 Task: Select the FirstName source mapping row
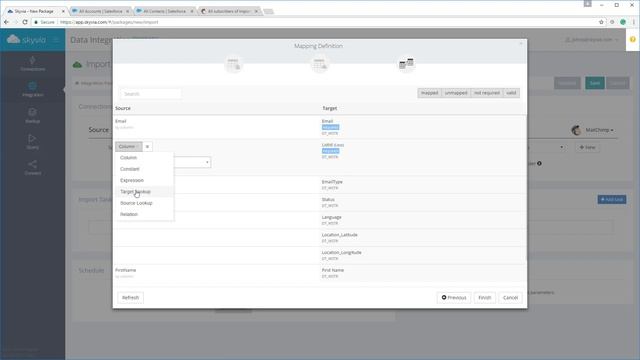(x=216, y=273)
